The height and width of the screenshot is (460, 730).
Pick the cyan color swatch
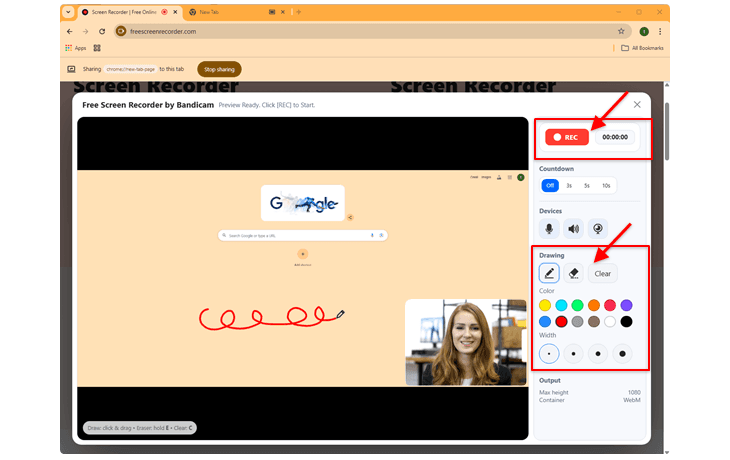click(x=561, y=305)
